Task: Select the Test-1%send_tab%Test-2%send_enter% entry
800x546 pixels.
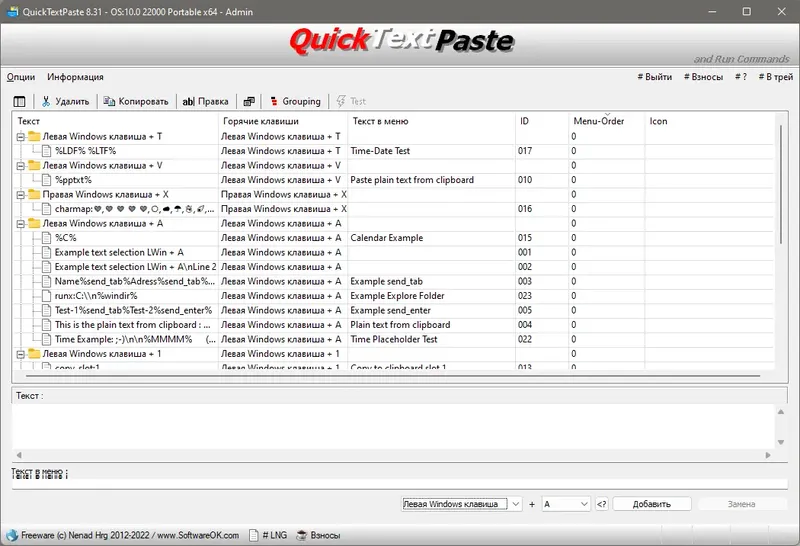Action: [133, 311]
